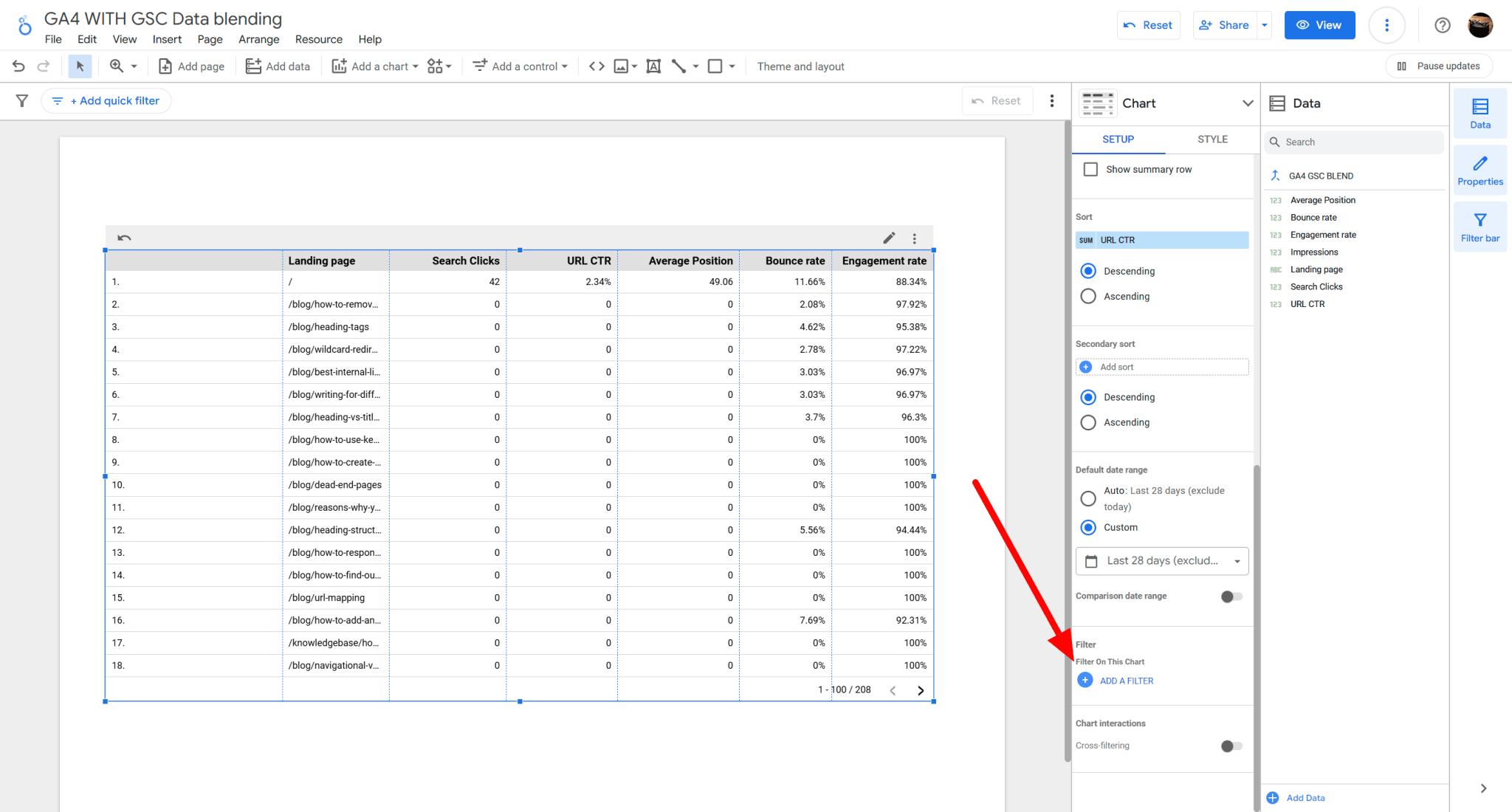Select the Add a chart tool
Image resolution: width=1512 pixels, height=812 pixels.
[374, 66]
